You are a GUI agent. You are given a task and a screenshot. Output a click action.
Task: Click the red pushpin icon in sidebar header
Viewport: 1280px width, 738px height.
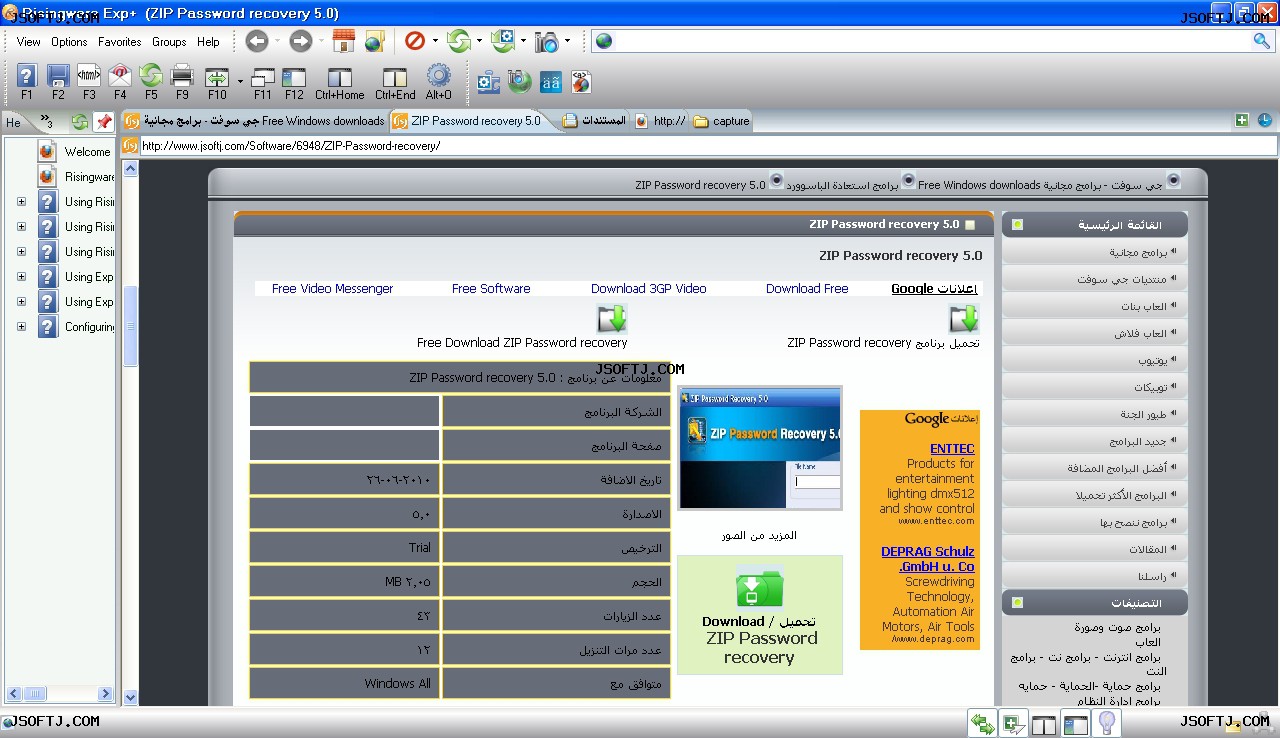coord(104,122)
